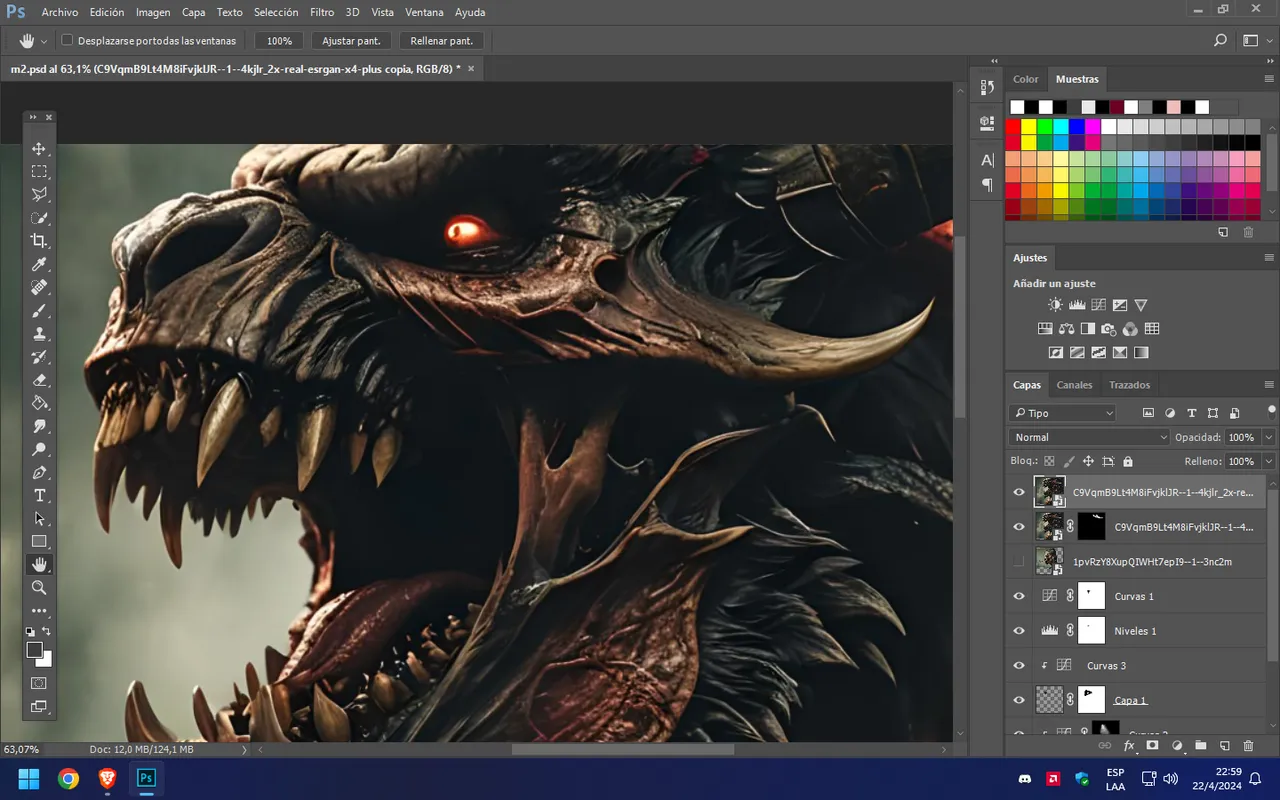Open the Opacidad slider dropdown arrow

pos(1269,437)
